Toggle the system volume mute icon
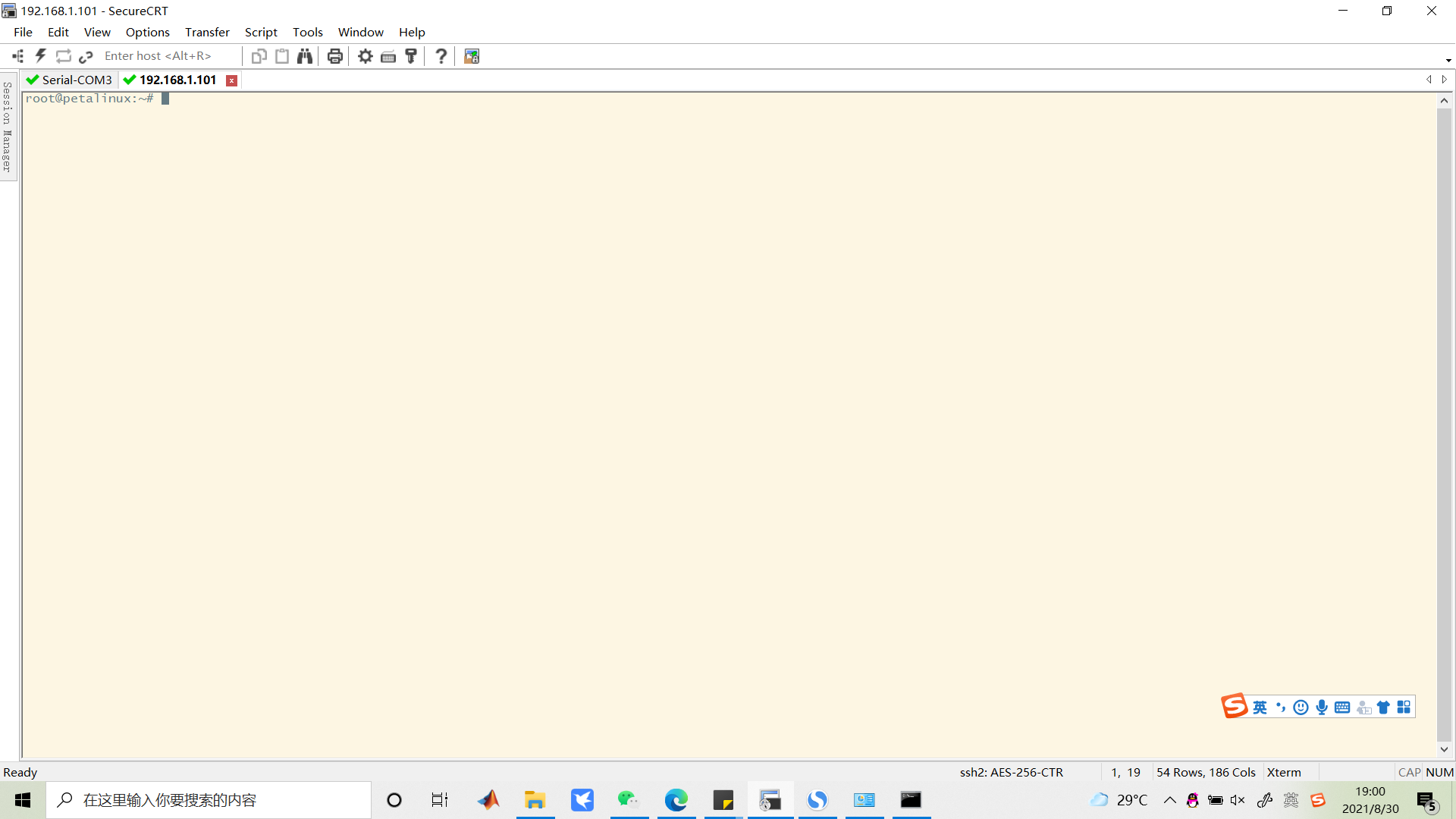 tap(1238, 800)
